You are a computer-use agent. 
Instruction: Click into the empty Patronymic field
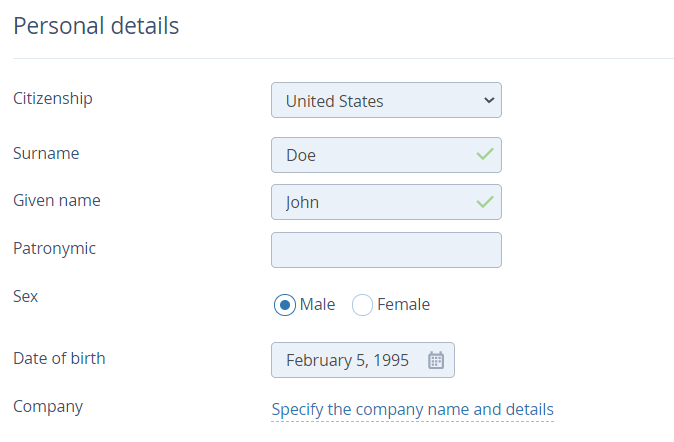click(386, 250)
